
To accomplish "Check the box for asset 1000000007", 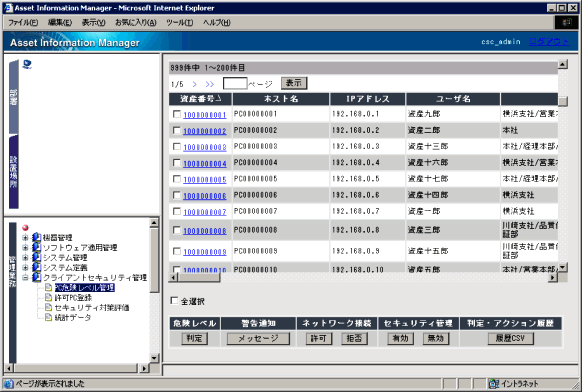I will pos(177,211).
